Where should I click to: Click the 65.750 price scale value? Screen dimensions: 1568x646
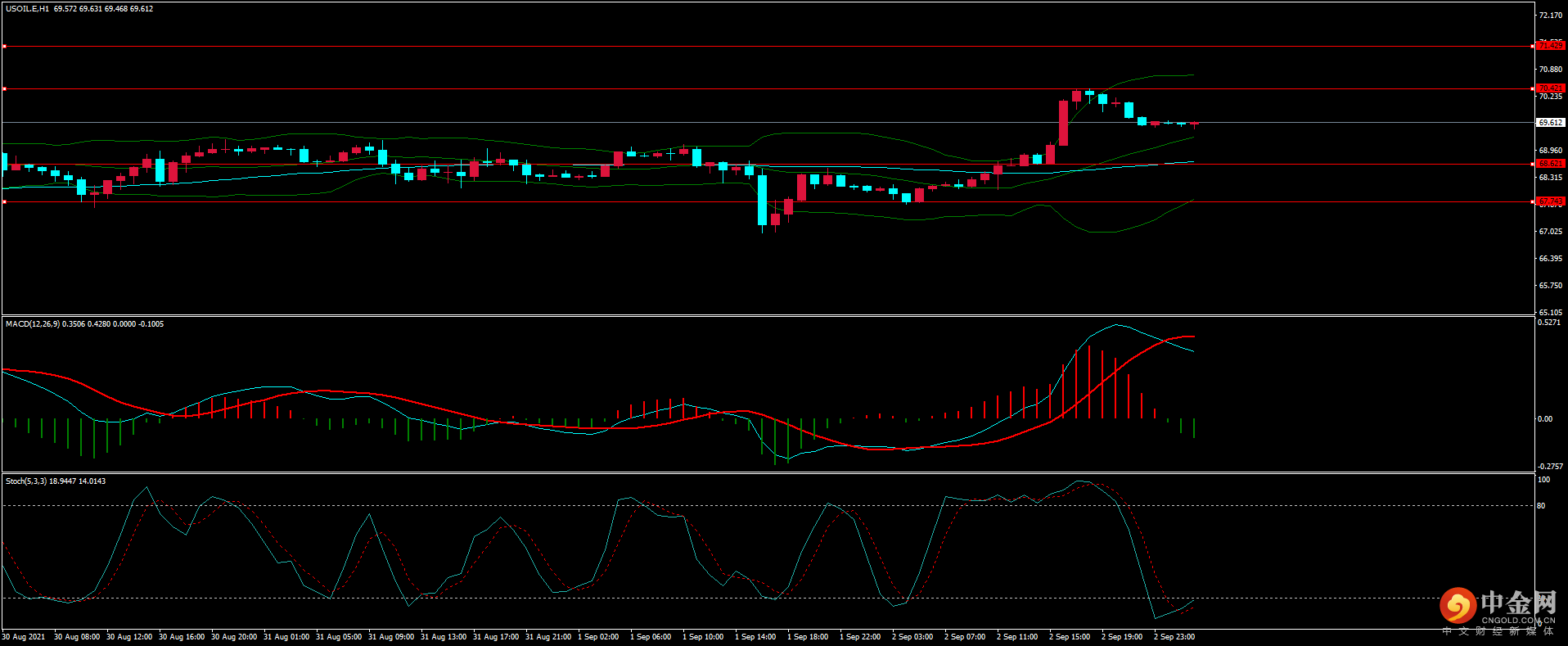coord(1550,286)
